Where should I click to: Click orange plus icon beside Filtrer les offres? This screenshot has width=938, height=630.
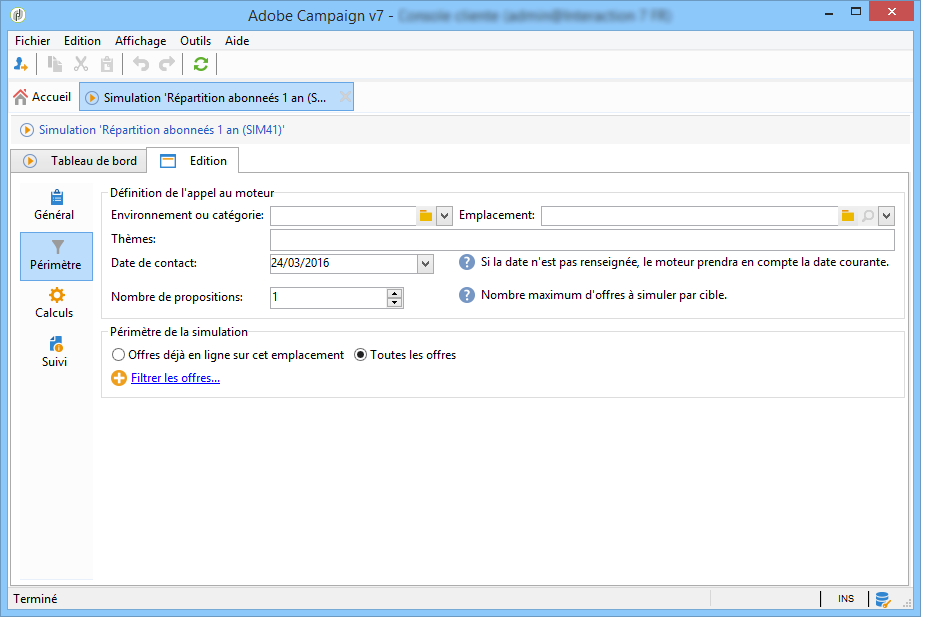click(119, 378)
